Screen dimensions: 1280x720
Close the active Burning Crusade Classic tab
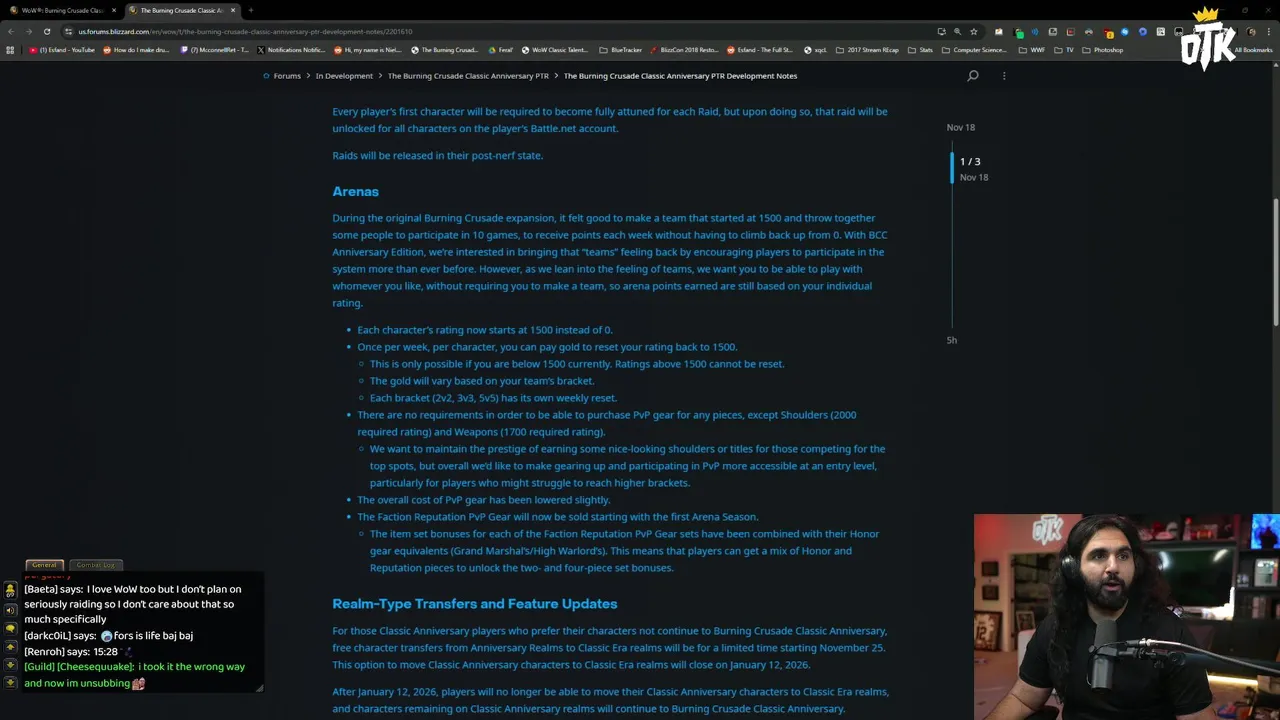pyautogui.click(x=233, y=10)
